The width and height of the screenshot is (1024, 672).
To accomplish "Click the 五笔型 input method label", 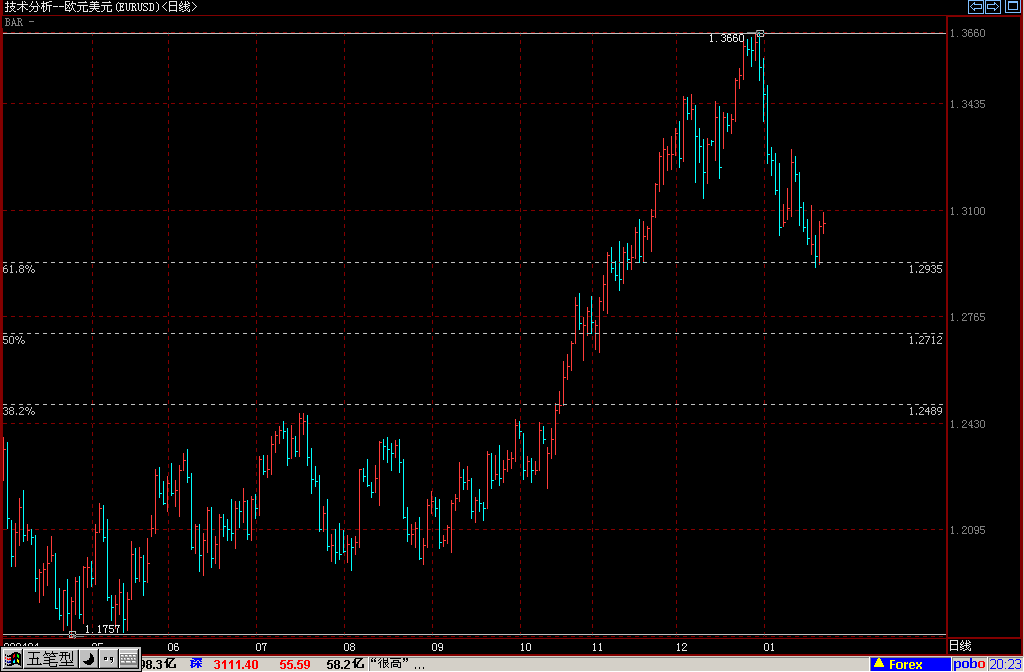I will (50, 660).
